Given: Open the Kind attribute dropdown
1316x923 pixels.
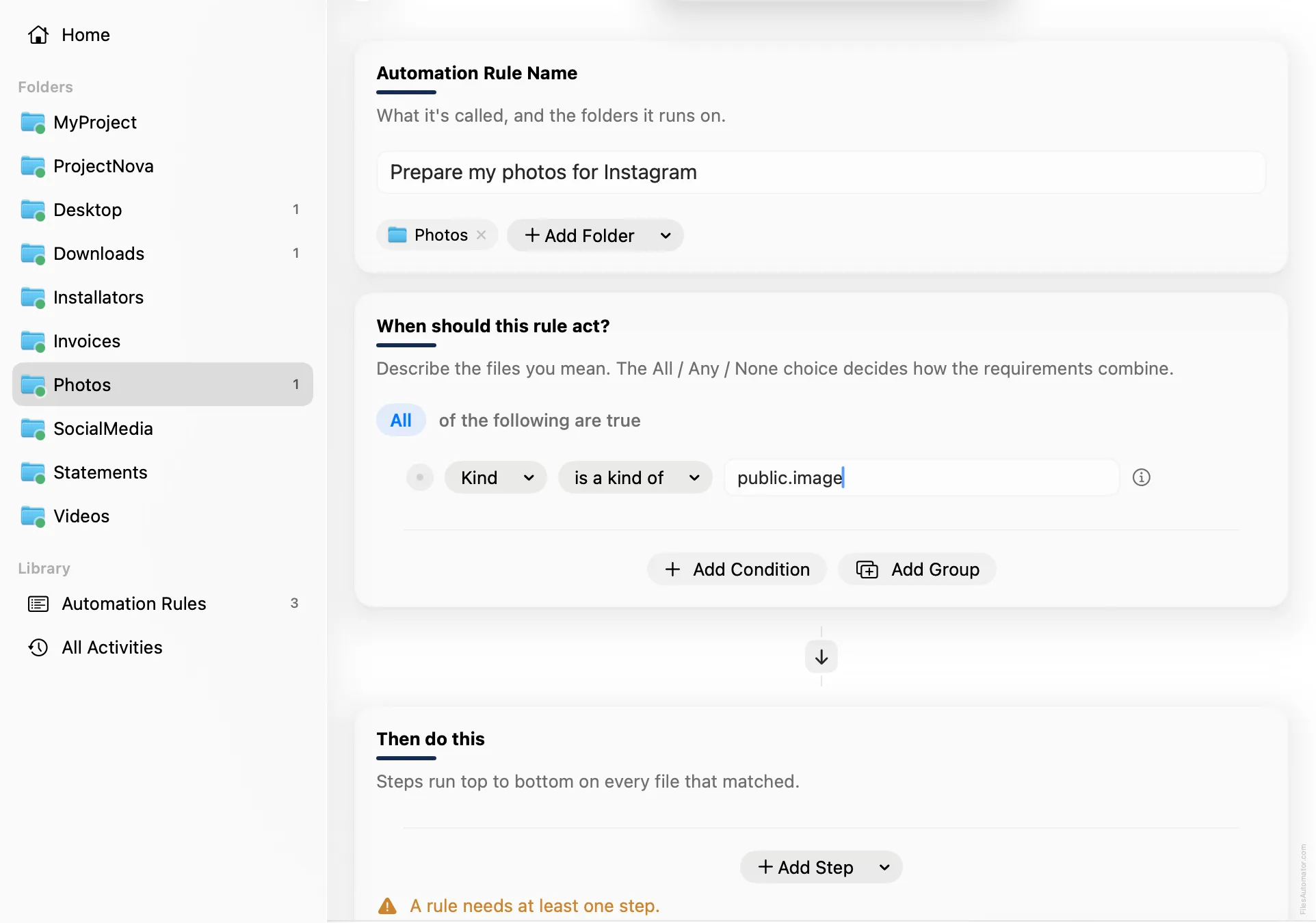Looking at the screenshot, I should [495, 477].
